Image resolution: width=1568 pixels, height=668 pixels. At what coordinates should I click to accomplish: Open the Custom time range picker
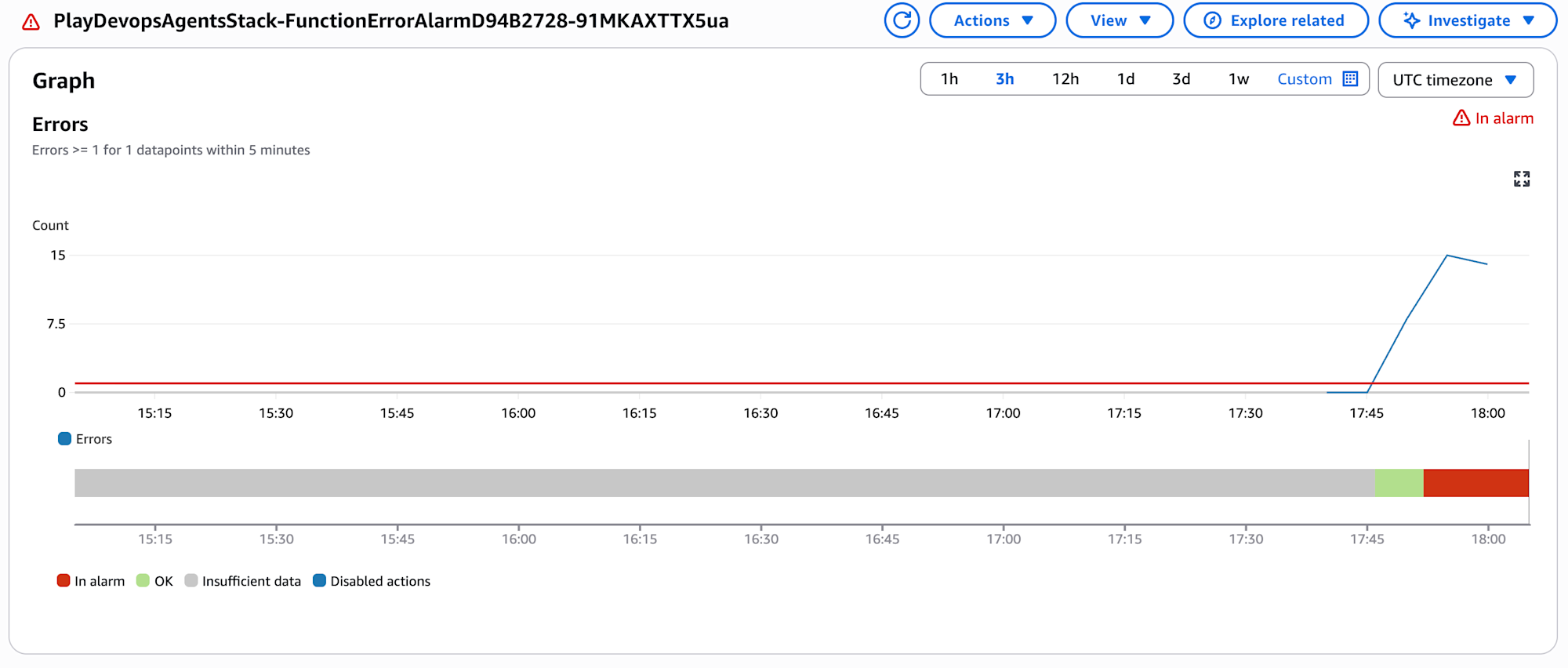1305,79
